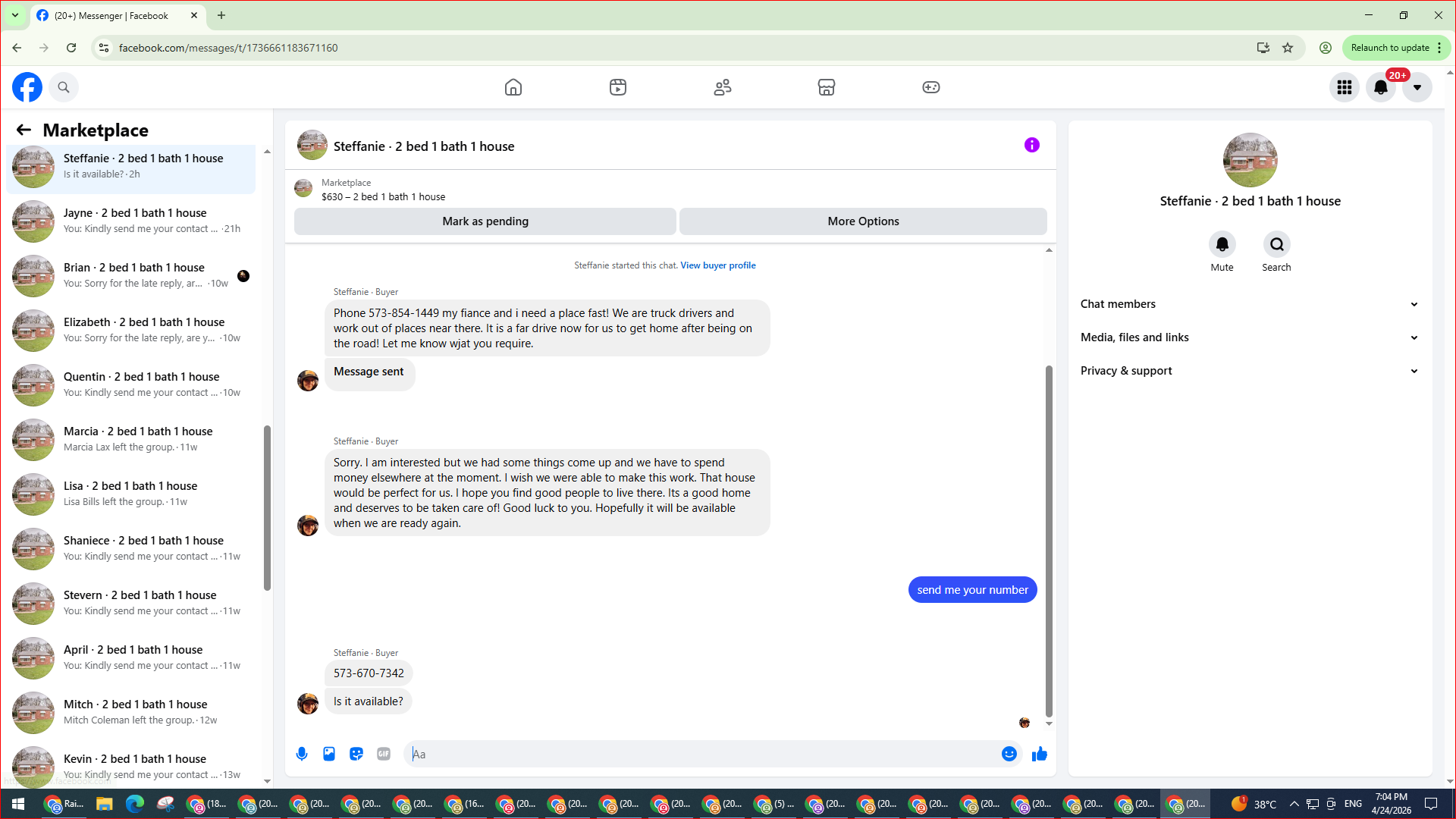
Task: Expand Privacy & support section
Action: [x=1250, y=371]
